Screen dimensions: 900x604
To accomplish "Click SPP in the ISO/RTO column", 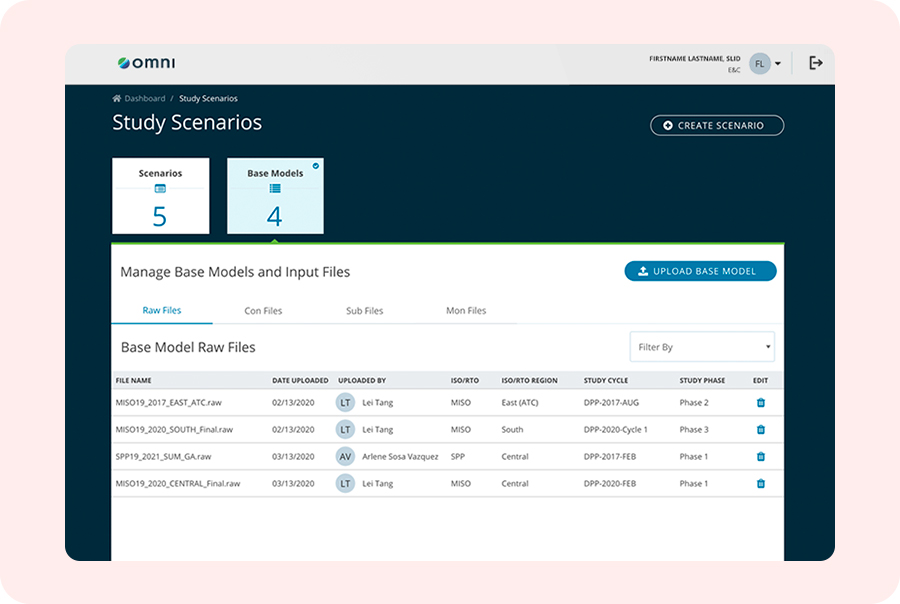I will click(x=457, y=456).
